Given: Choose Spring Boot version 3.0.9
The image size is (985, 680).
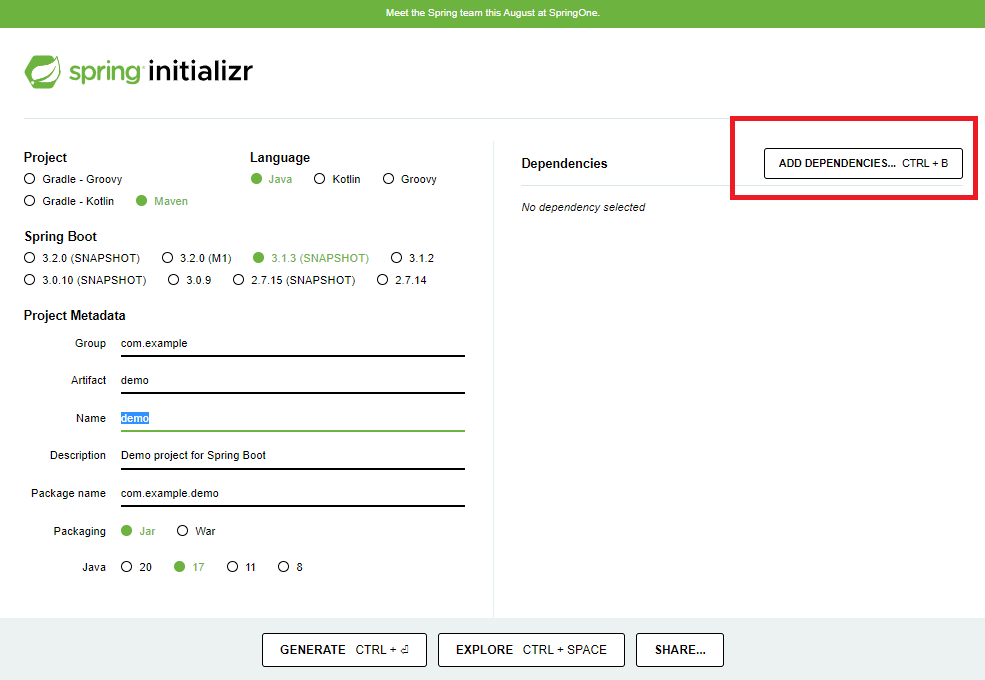Looking at the screenshot, I should (x=190, y=280).
